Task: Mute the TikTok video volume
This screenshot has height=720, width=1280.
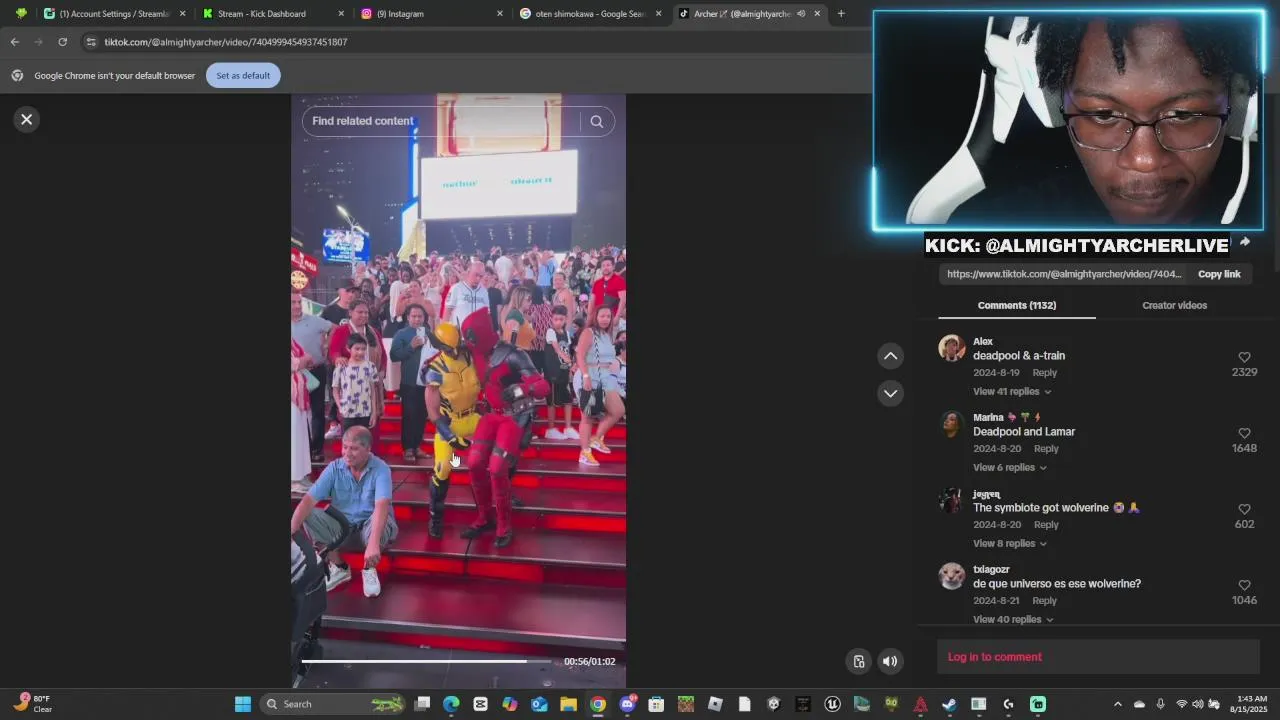Action: (890, 661)
